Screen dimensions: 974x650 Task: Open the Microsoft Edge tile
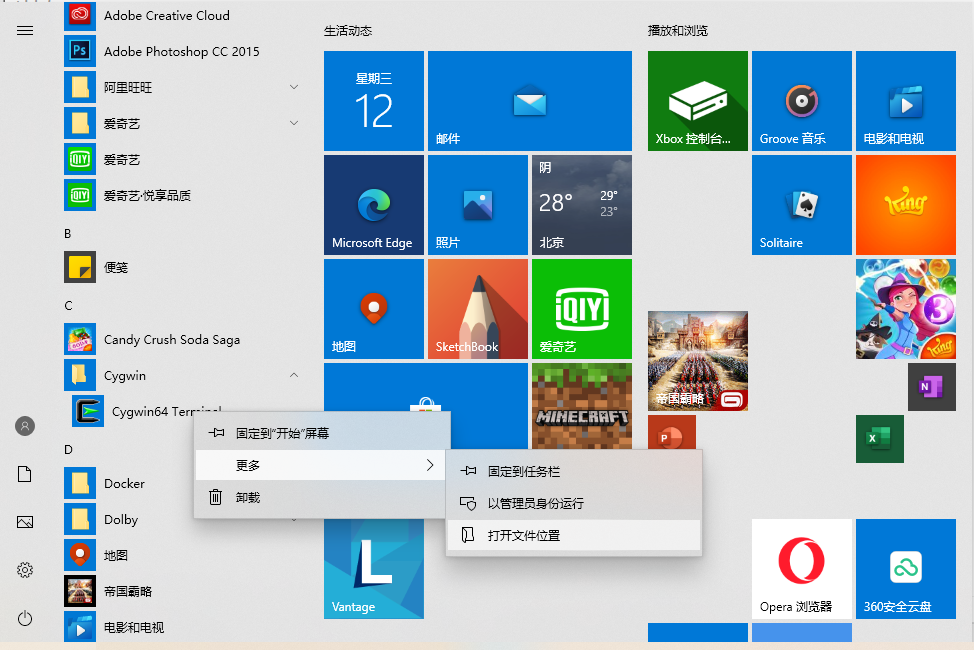[x=373, y=205]
